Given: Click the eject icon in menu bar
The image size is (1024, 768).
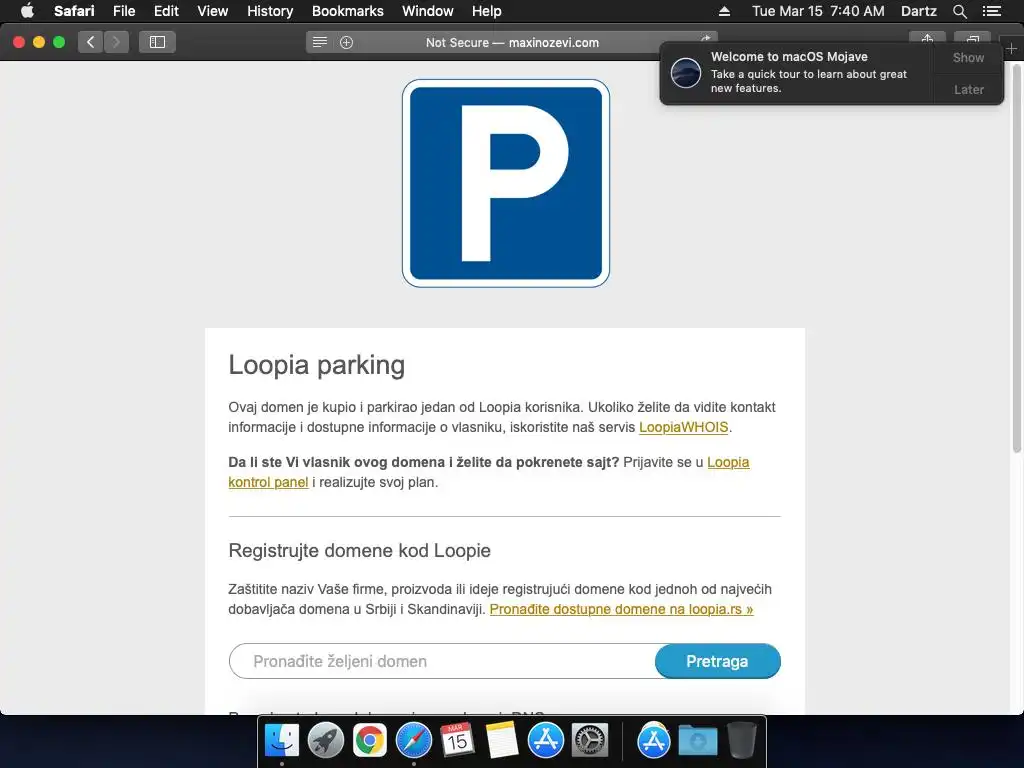Looking at the screenshot, I should 724,11.
